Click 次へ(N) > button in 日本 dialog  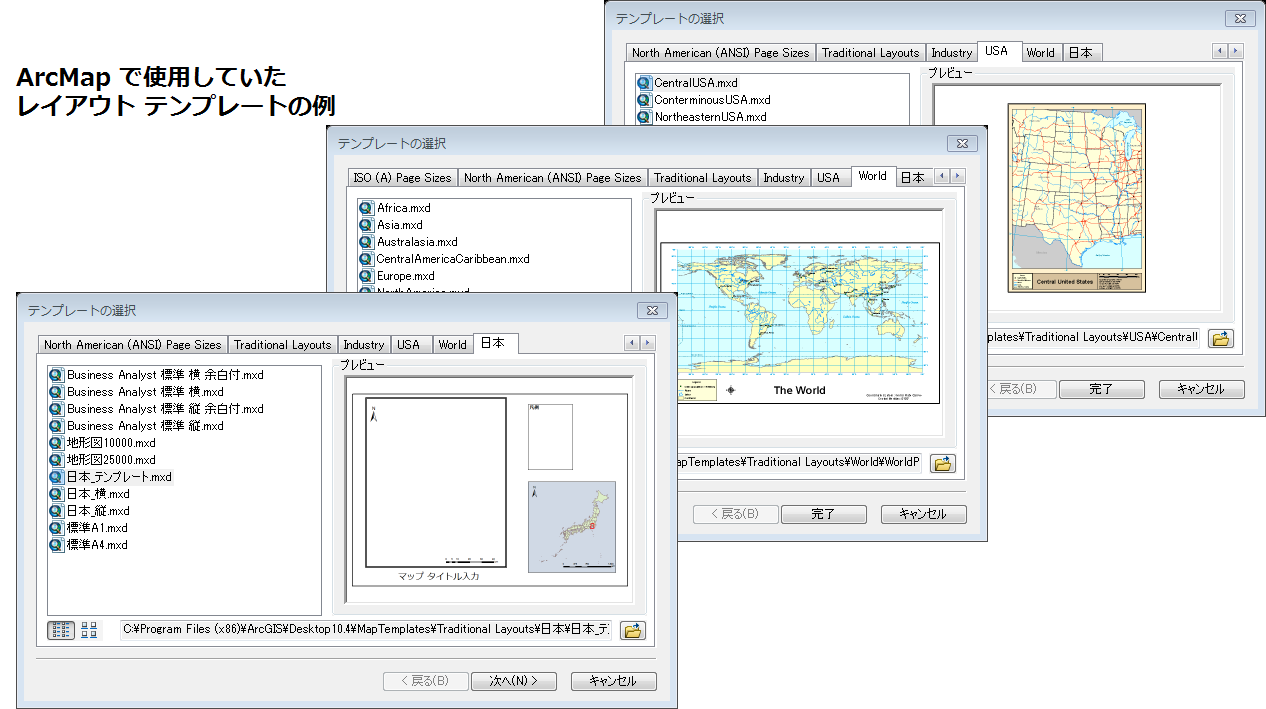coord(513,681)
